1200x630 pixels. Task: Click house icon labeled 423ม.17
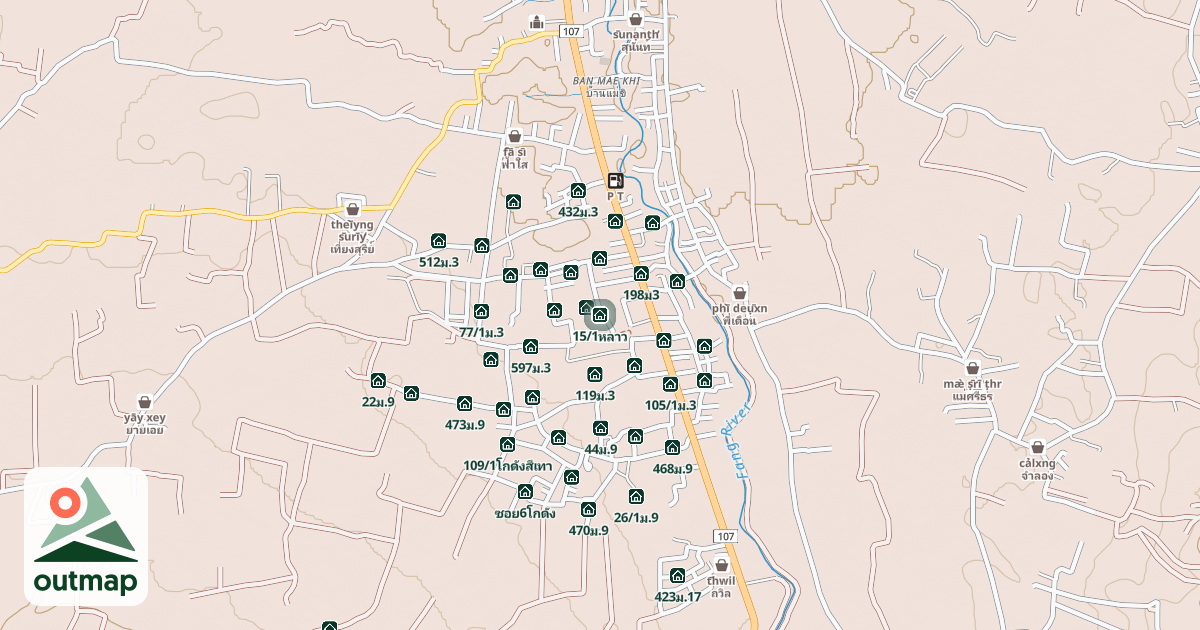pos(677,575)
